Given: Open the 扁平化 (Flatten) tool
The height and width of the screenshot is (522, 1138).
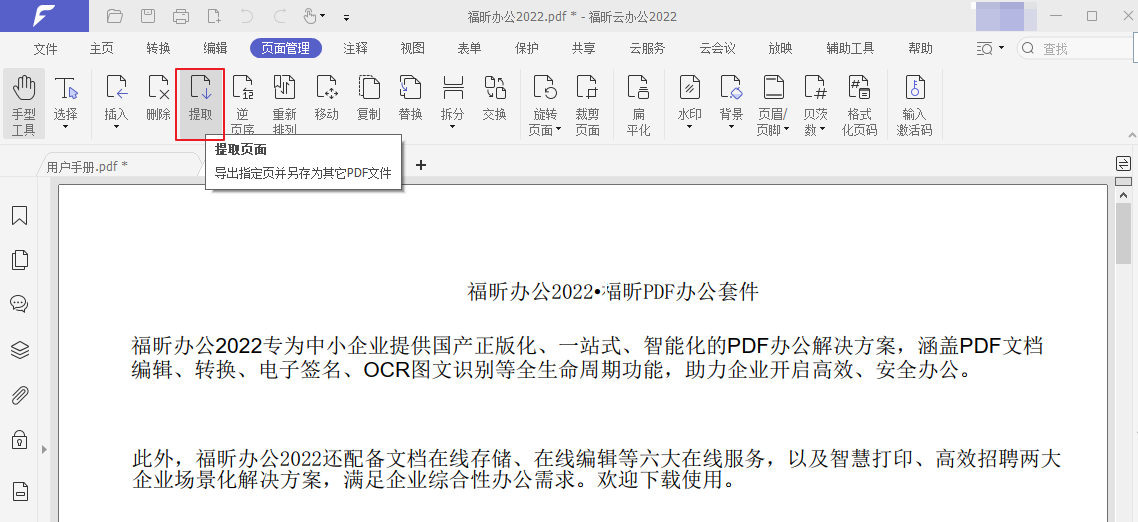Looking at the screenshot, I should pyautogui.click(x=638, y=103).
